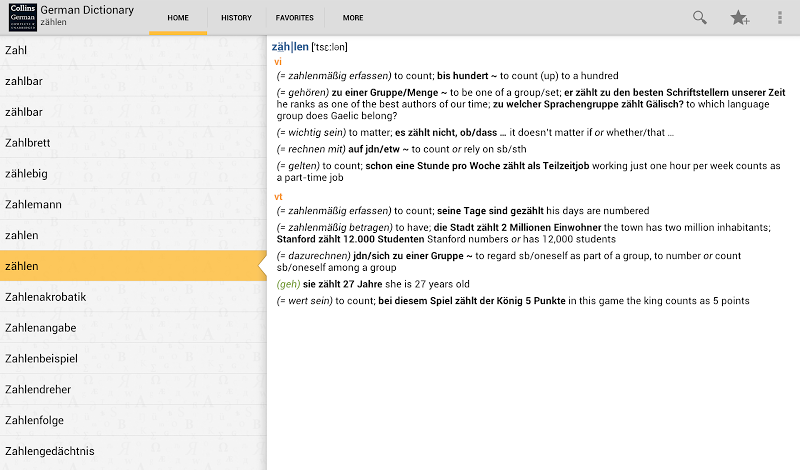
Task: Tap the zäh|len headword in definition
Action: tap(290, 47)
